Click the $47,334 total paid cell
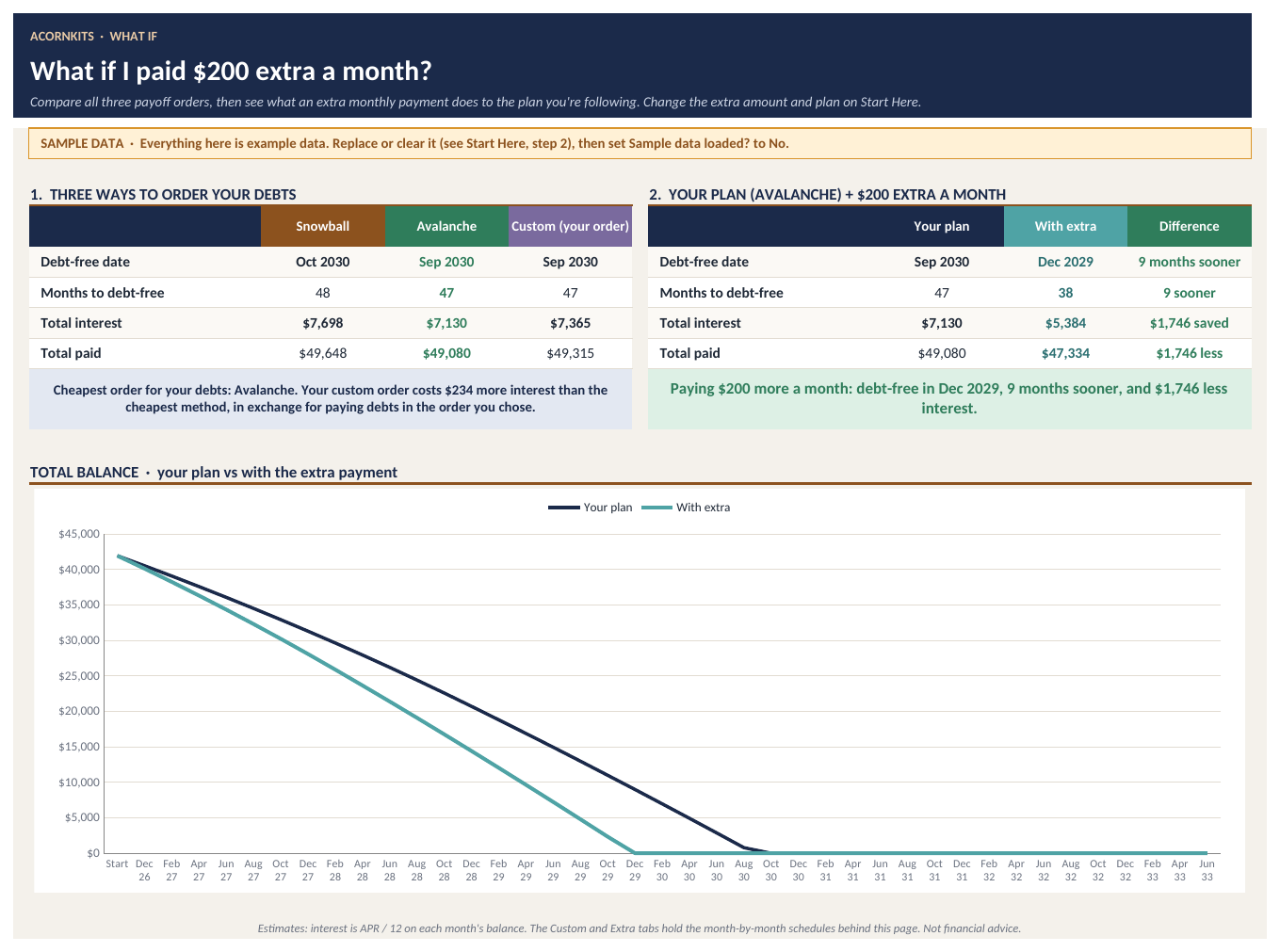Screen dimensions: 1280x952 (1065, 353)
